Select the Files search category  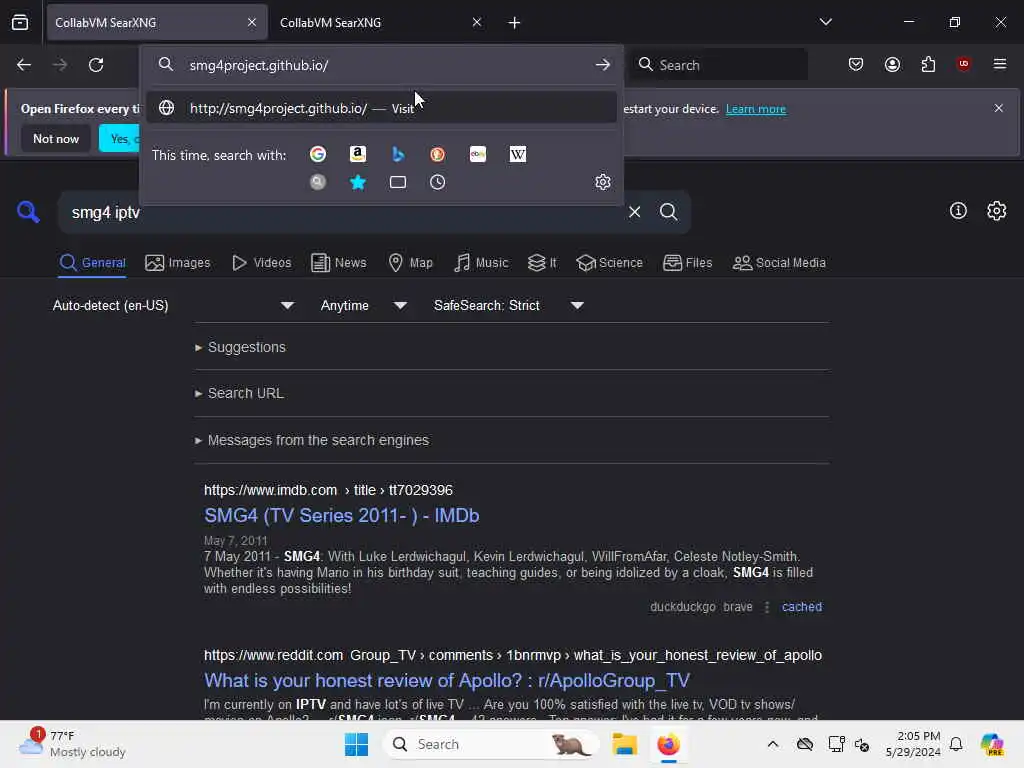click(x=687, y=263)
